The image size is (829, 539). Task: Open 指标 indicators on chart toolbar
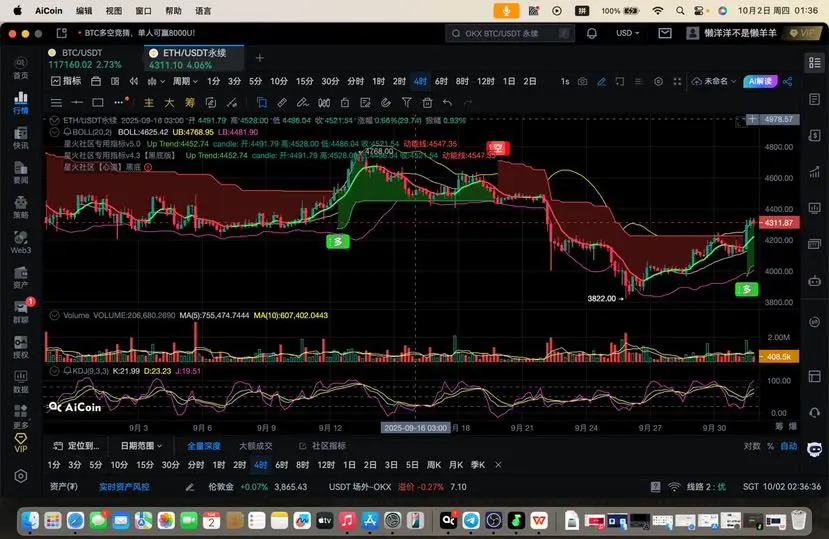66,81
